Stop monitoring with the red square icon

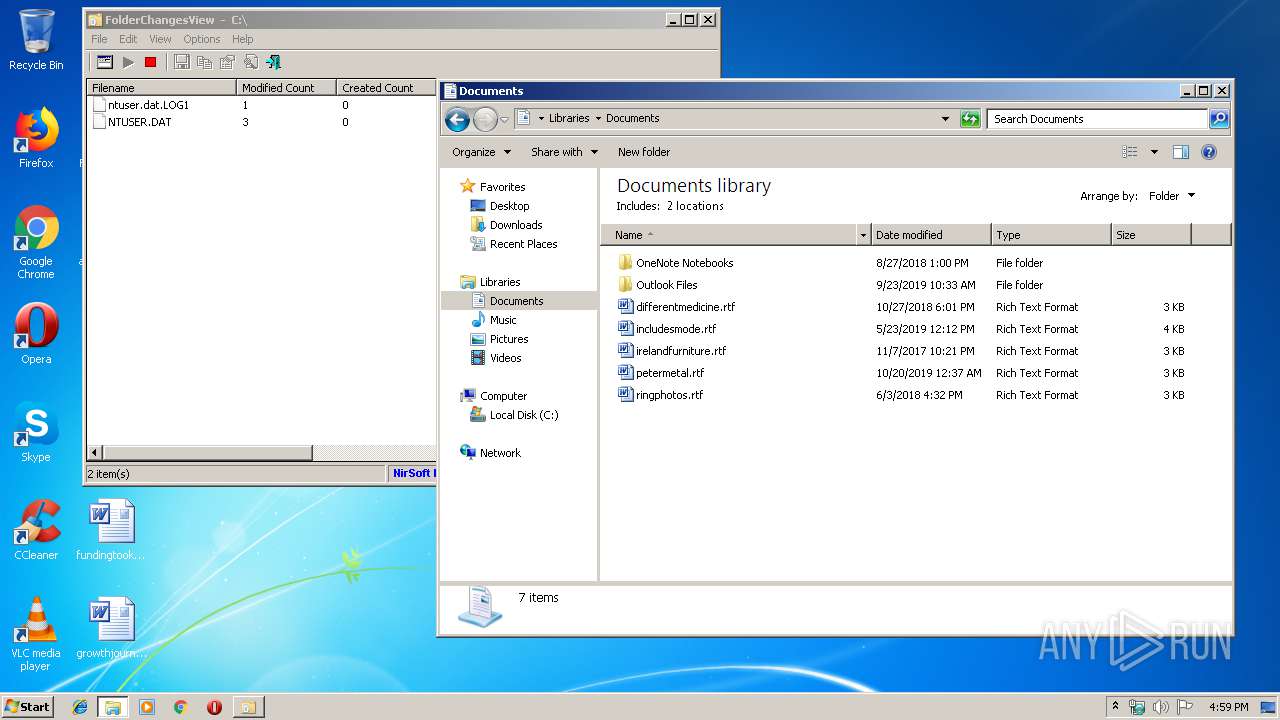(x=151, y=62)
